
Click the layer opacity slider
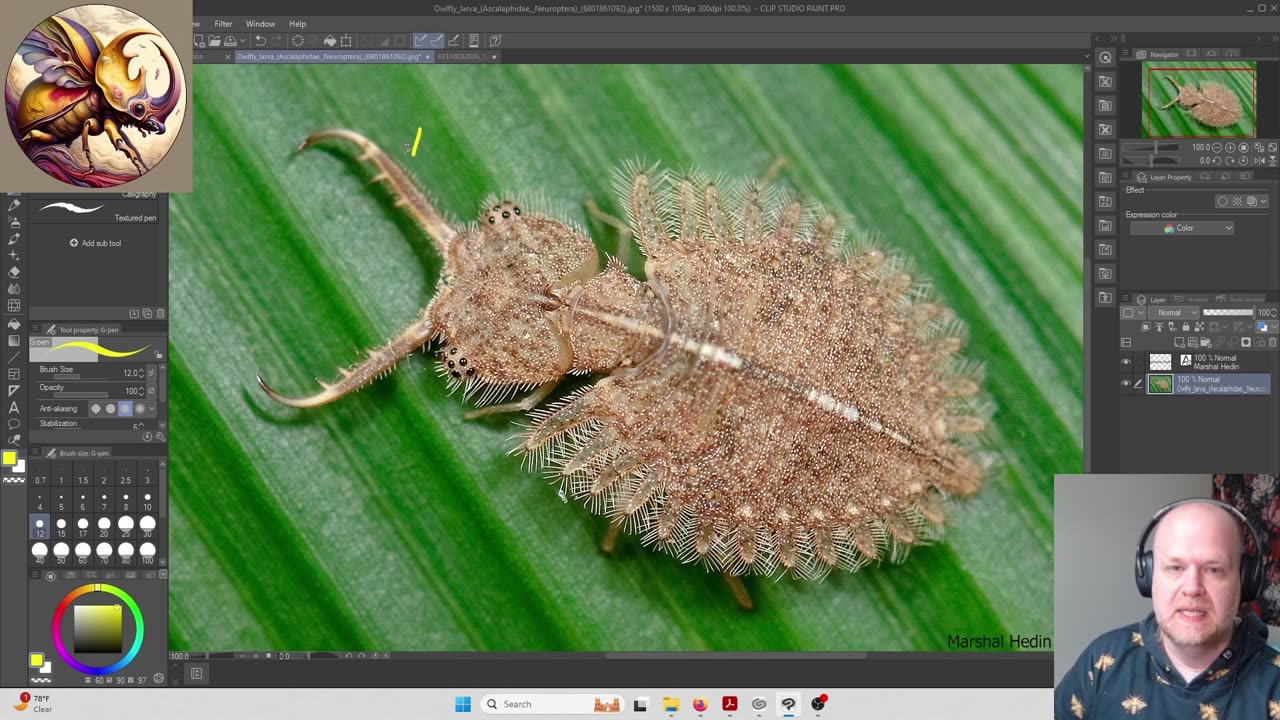(1228, 313)
